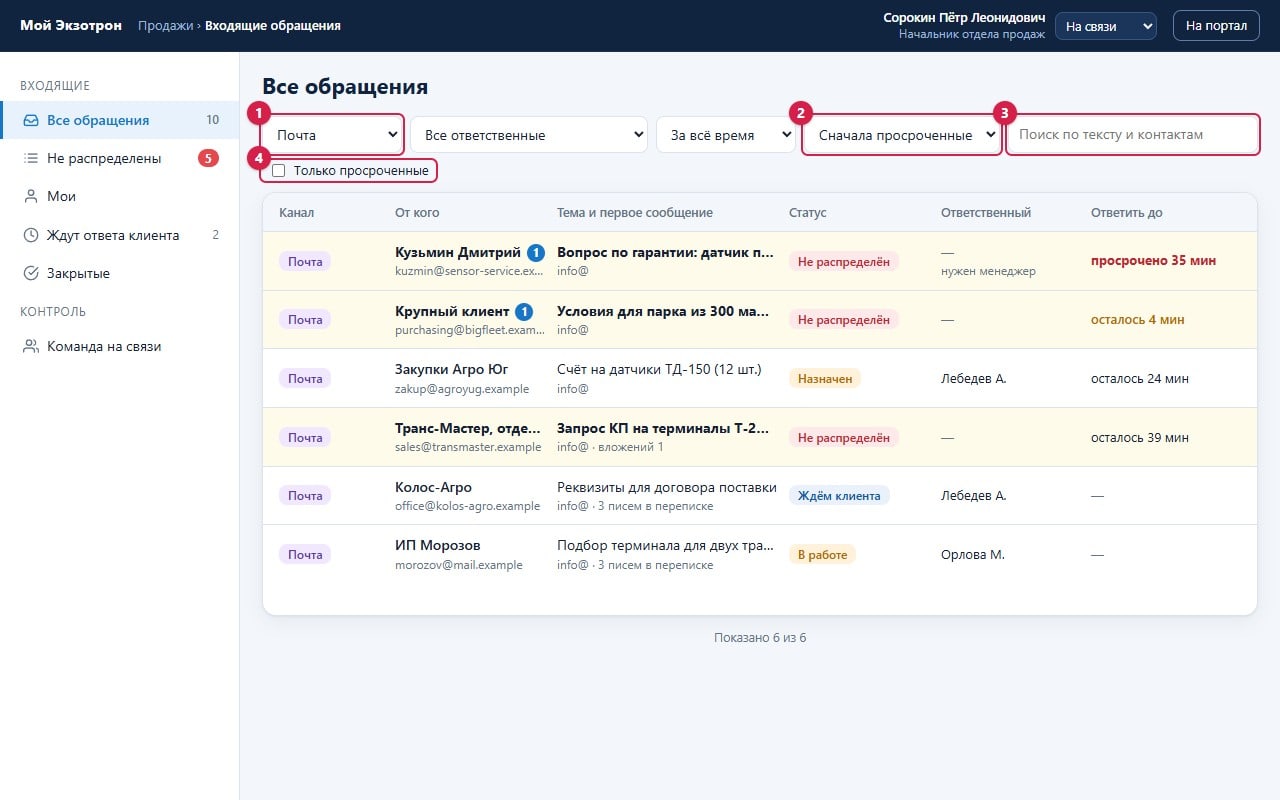Click the team icon beside Команда на связи

[x=31, y=346]
